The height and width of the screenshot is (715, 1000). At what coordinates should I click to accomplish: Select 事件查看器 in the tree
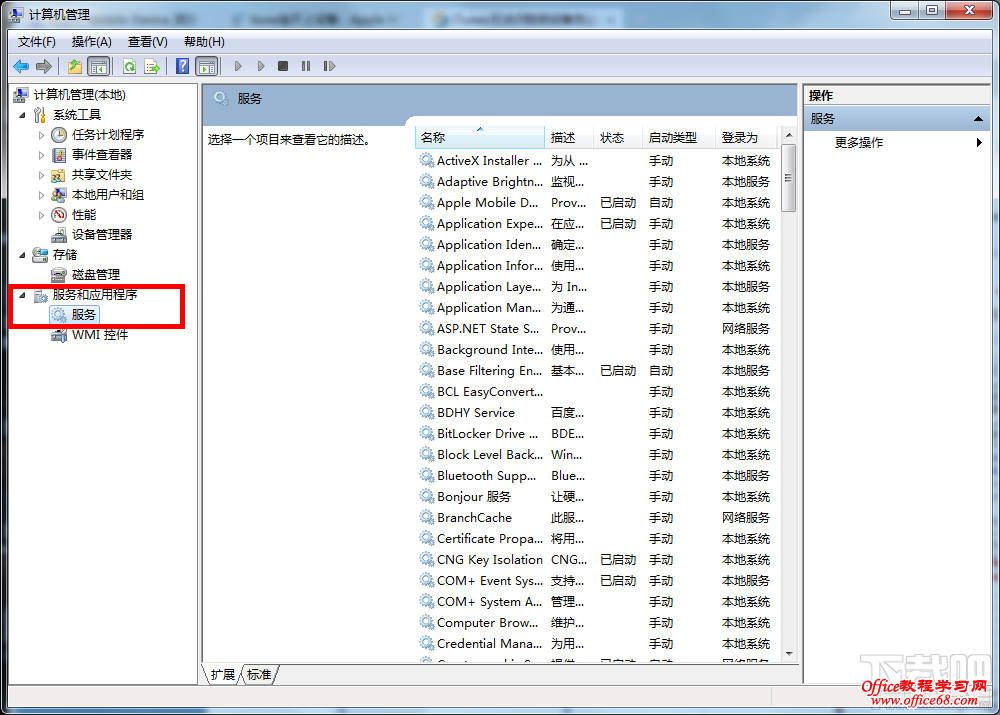(x=101, y=155)
